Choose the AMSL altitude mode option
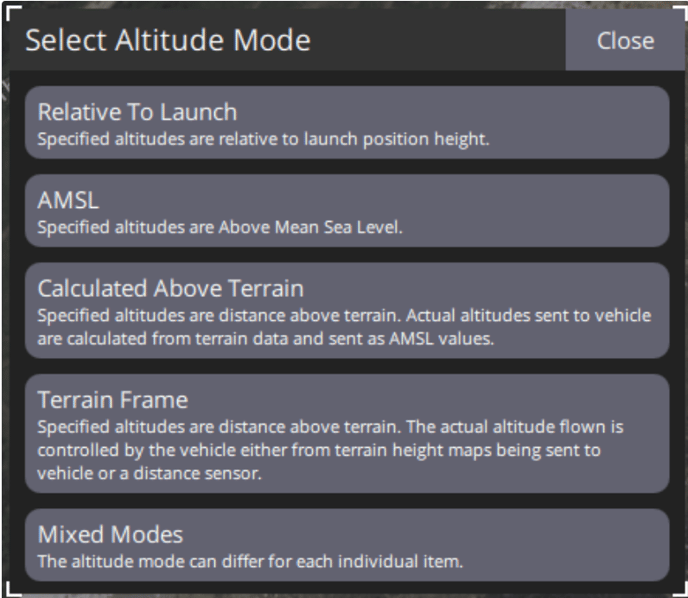Screen dimensions: 688x598 [347, 211]
